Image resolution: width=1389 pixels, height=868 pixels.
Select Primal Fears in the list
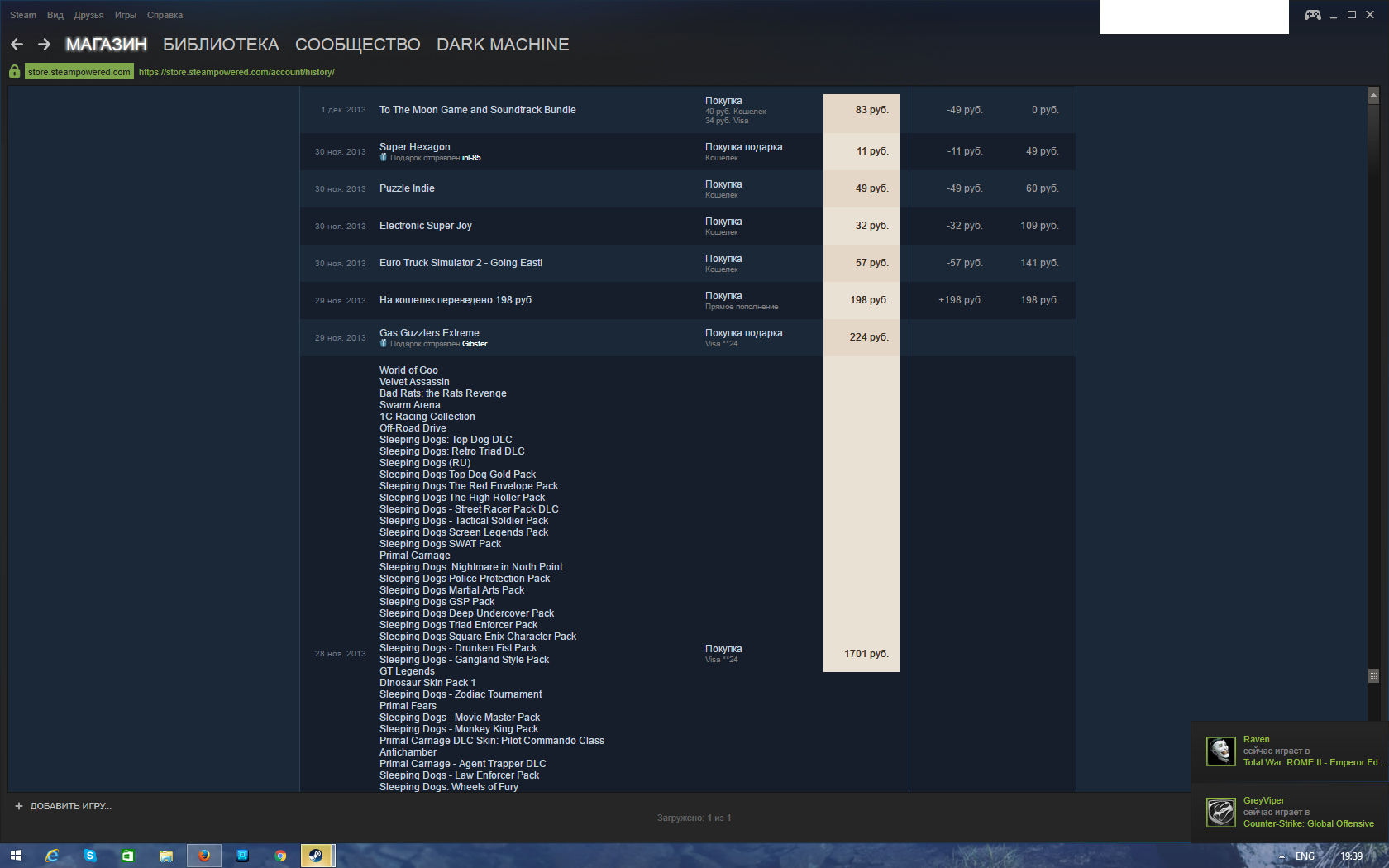[x=408, y=706]
